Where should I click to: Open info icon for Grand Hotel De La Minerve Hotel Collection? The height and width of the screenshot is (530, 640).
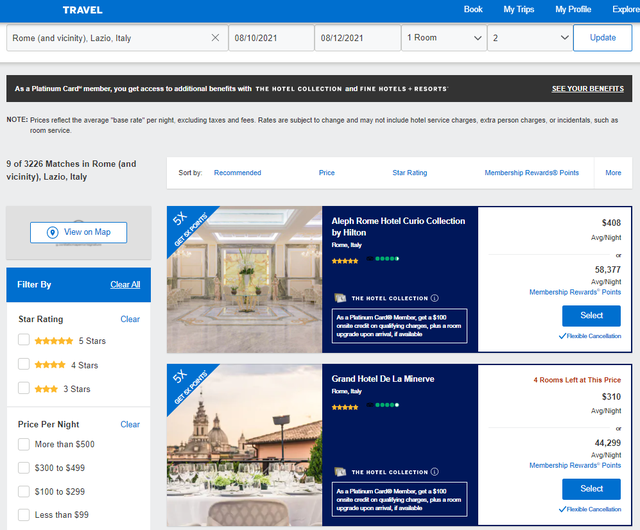435,472
